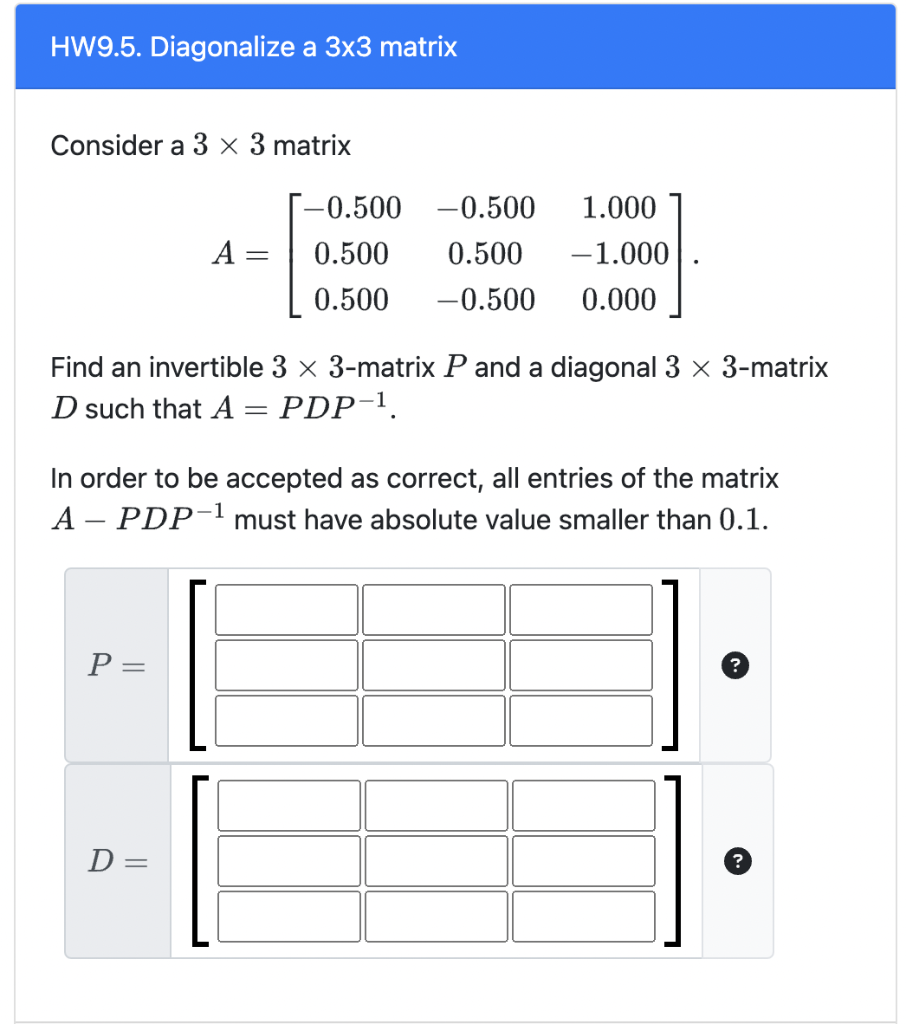906x1024 pixels.
Task: Click the HW9.5 title bar heading
Action: (254, 46)
